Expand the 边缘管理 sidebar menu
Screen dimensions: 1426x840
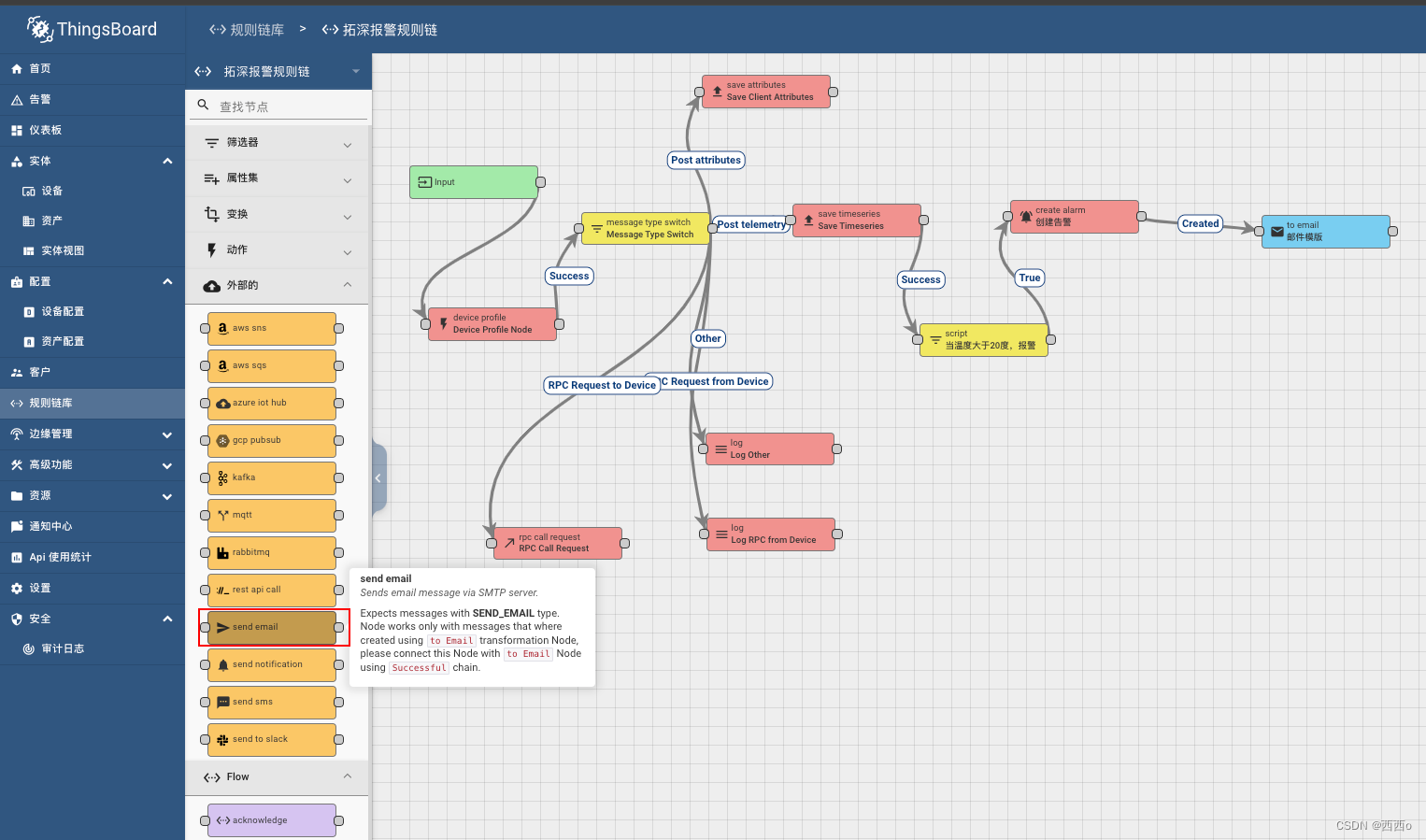click(166, 434)
